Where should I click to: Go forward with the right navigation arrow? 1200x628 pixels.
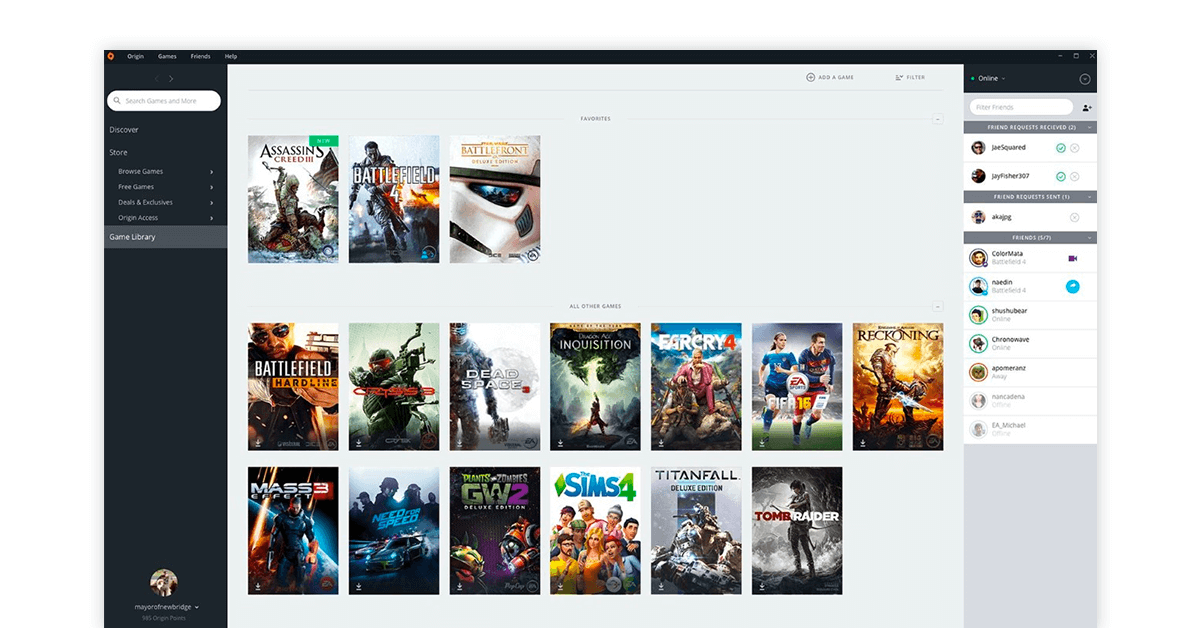click(171, 79)
